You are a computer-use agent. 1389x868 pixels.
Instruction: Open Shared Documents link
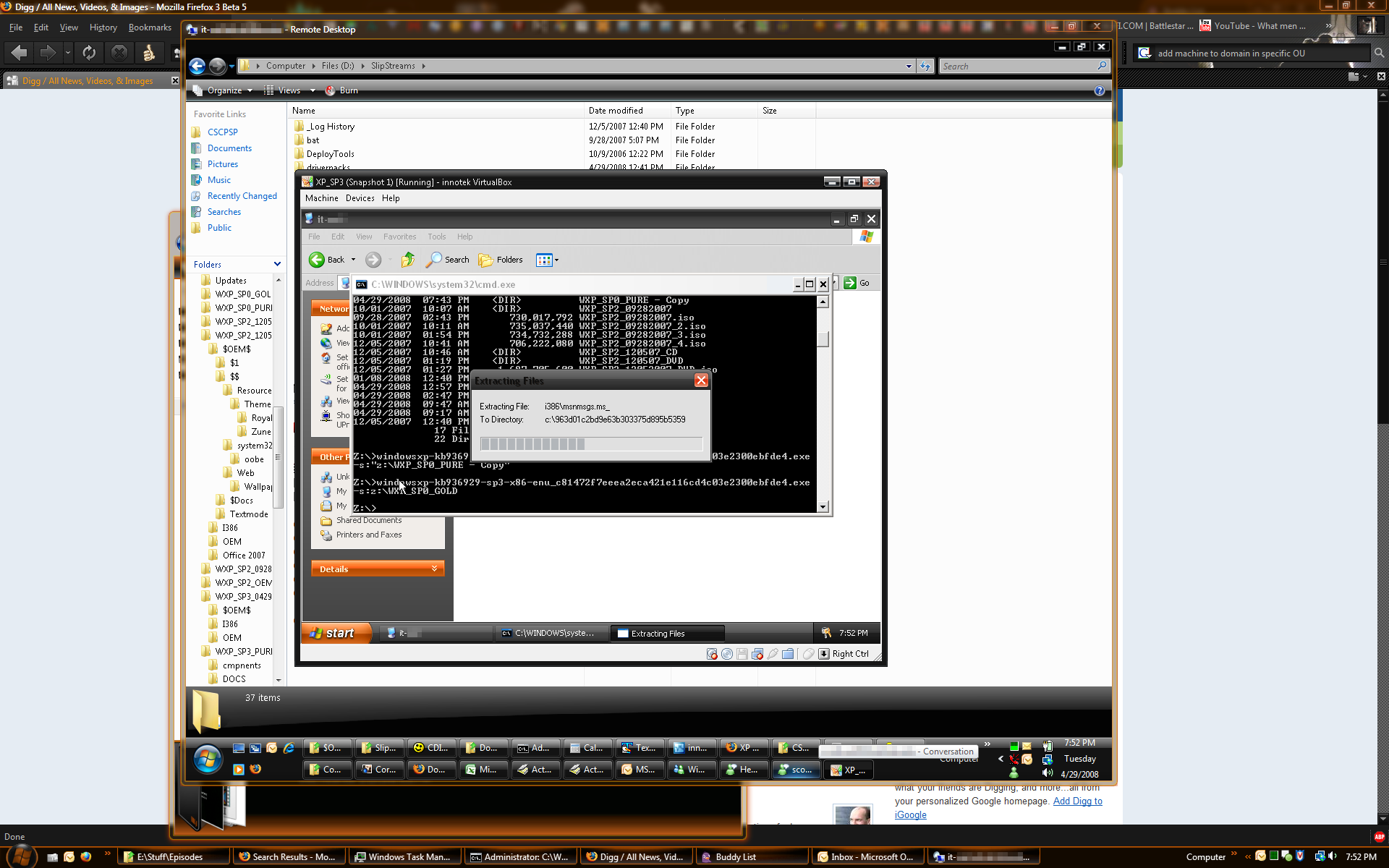point(368,520)
